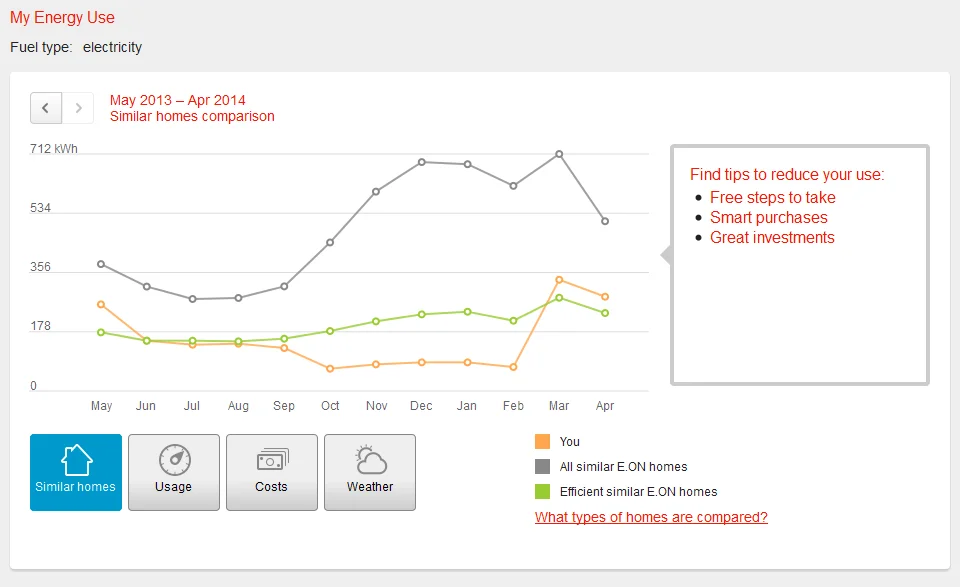Screen dimensions: 968x587
Task: Click the 'Feb' month label on the axis
Action: [x=513, y=406]
